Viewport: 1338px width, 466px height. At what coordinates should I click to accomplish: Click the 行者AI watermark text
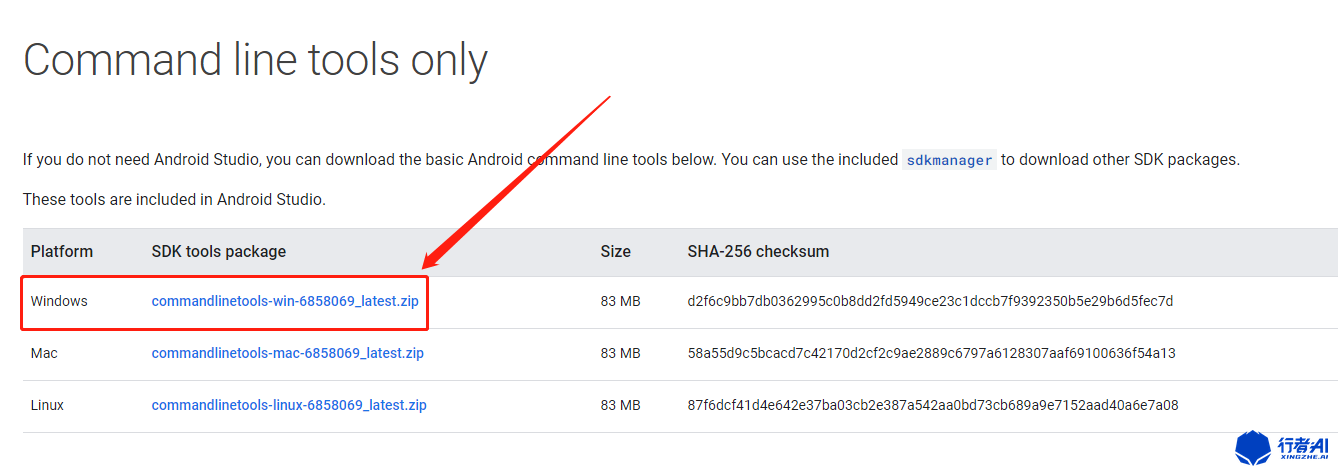pos(1303,447)
